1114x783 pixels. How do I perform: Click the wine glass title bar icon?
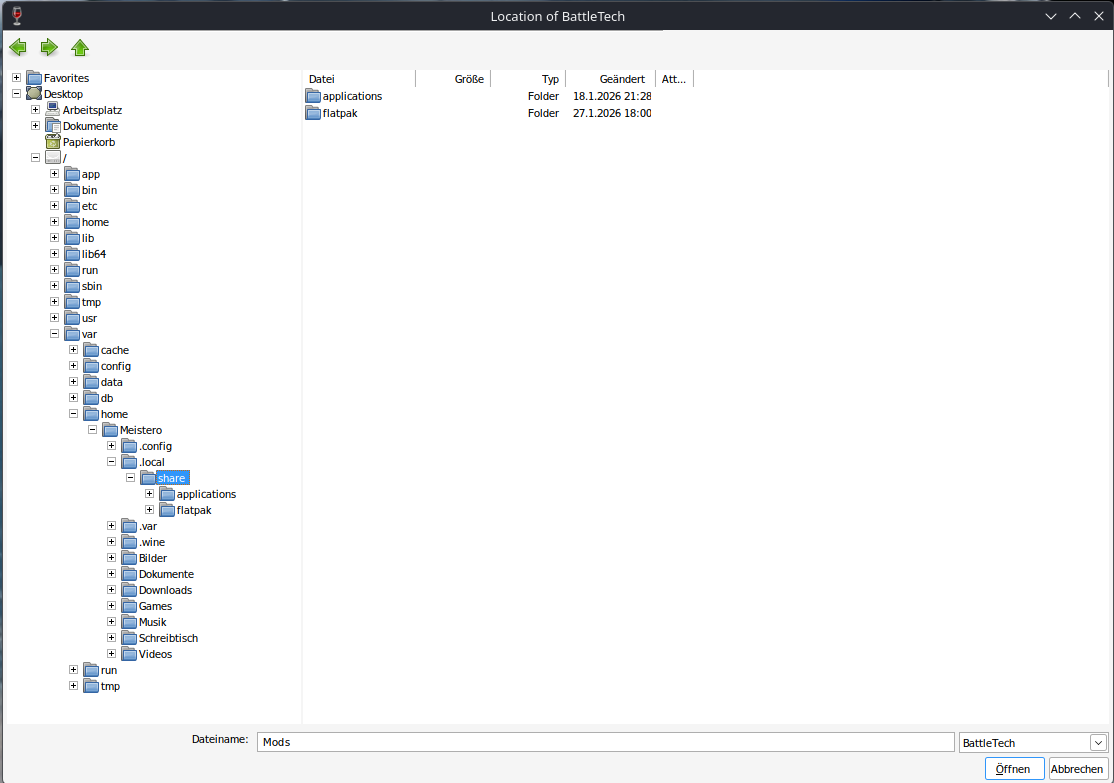tap(17, 16)
